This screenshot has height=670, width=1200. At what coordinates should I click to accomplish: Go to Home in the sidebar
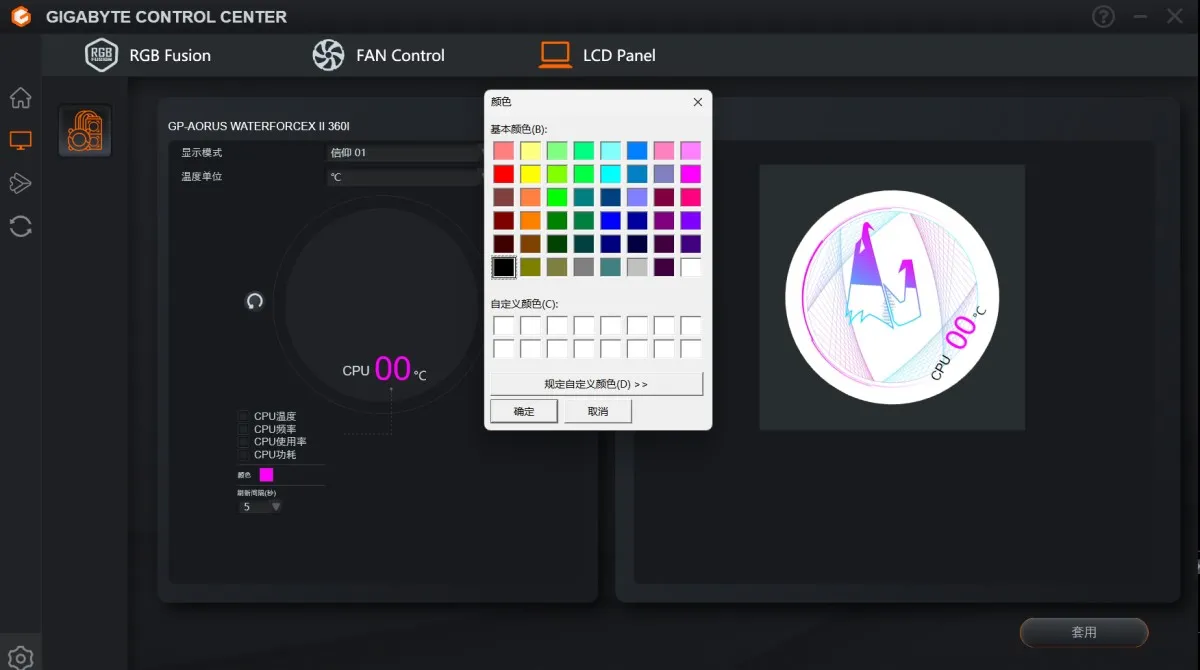pos(20,98)
